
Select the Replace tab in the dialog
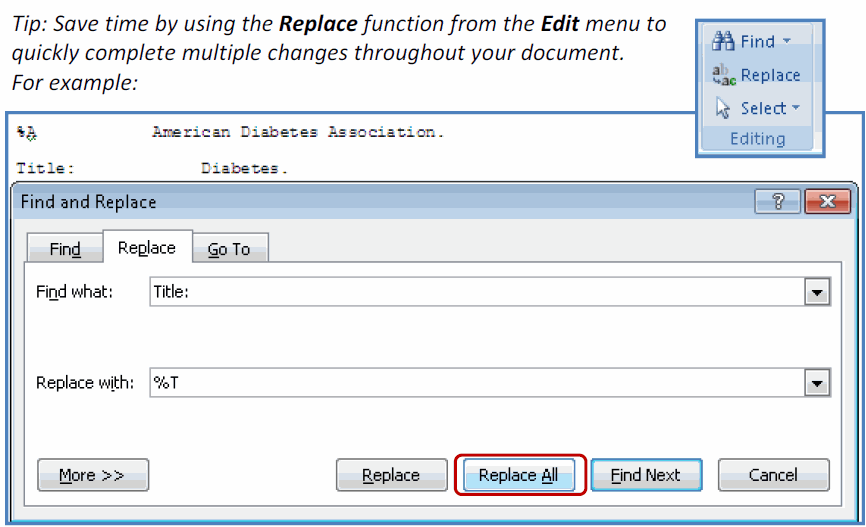[147, 247]
